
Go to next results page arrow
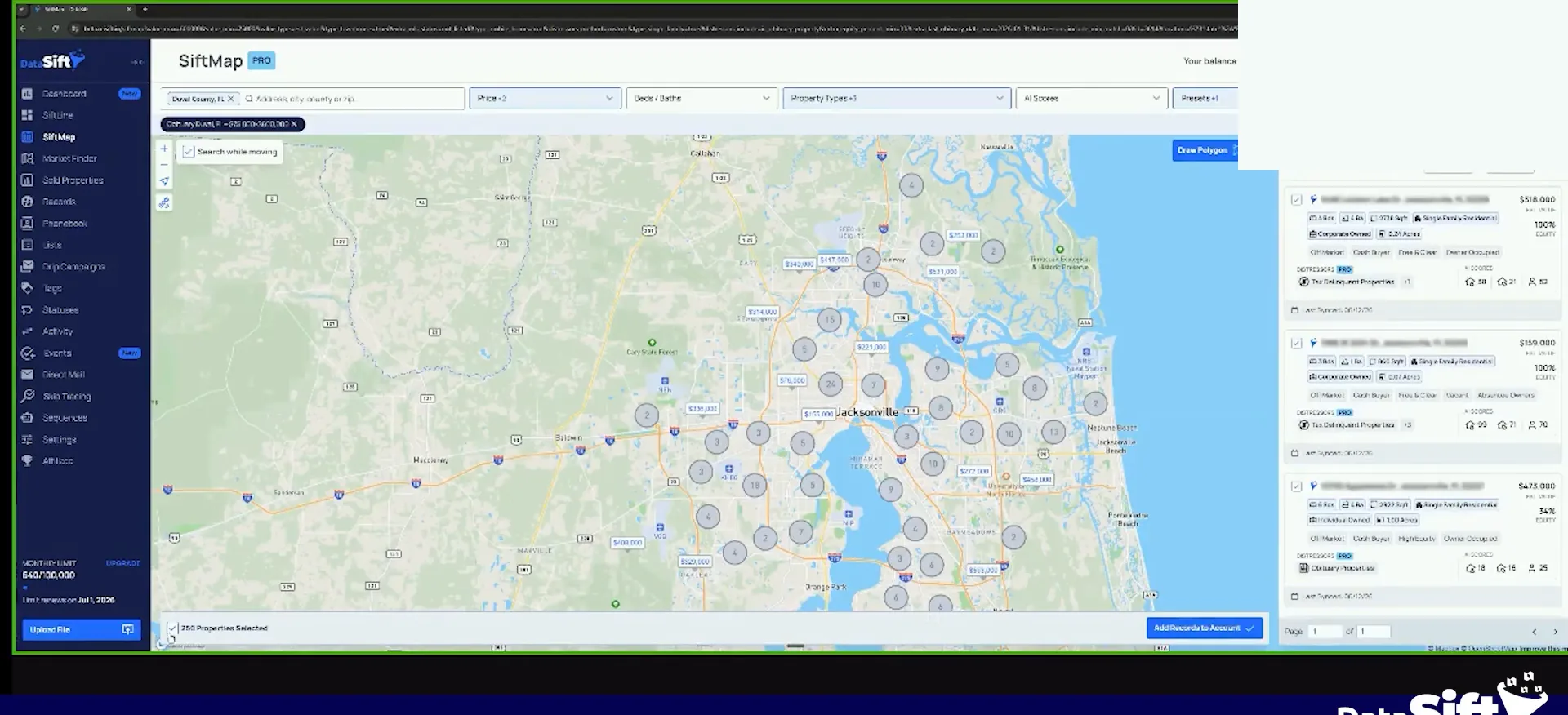click(1555, 632)
